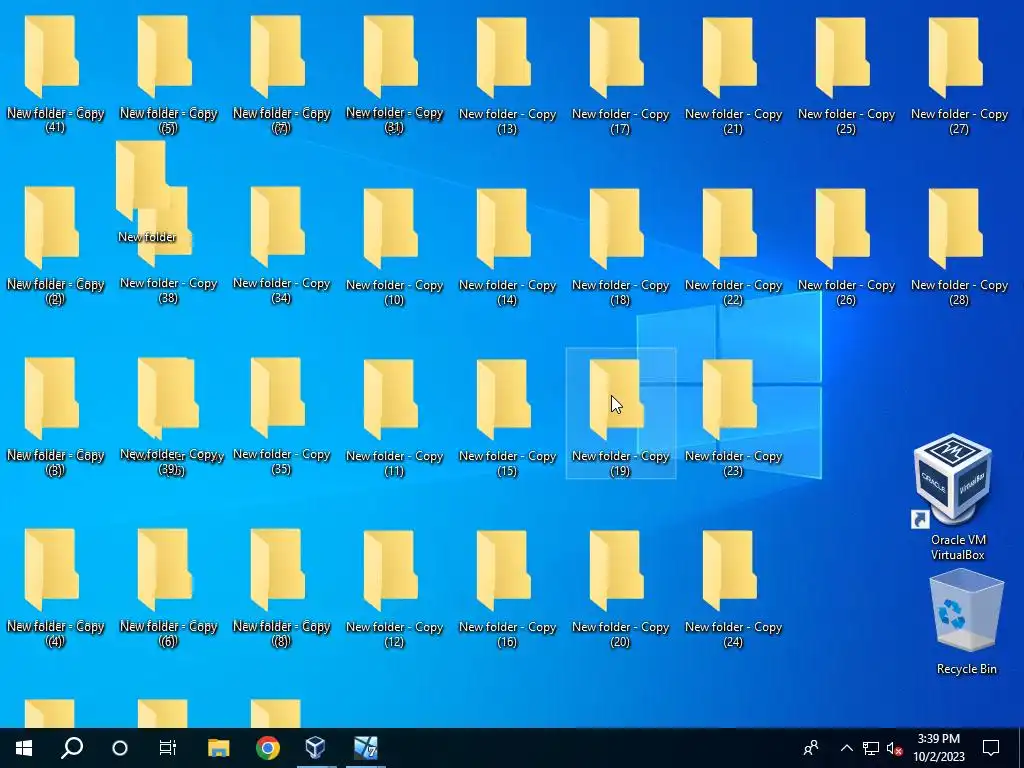The width and height of the screenshot is (1024, 768).
Task: Show hidden system tray icons
Action: point(846,748)
